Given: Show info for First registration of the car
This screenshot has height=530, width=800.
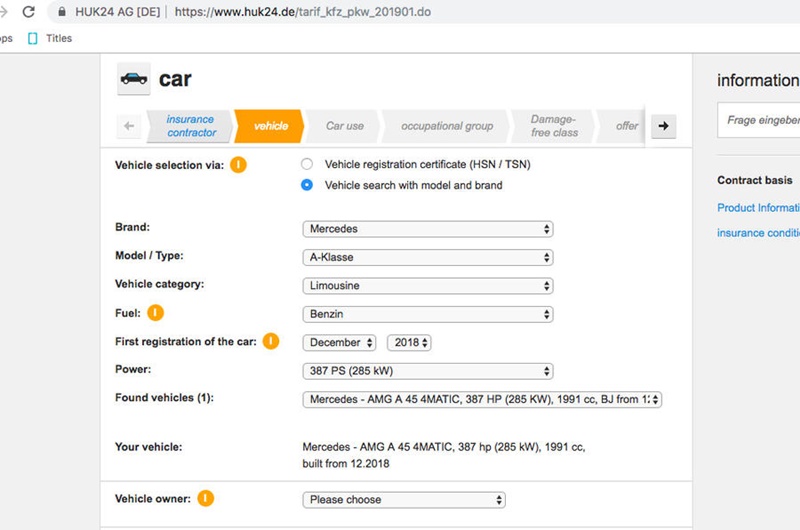Looking at the screenshot, I should [x=271, y=341].
